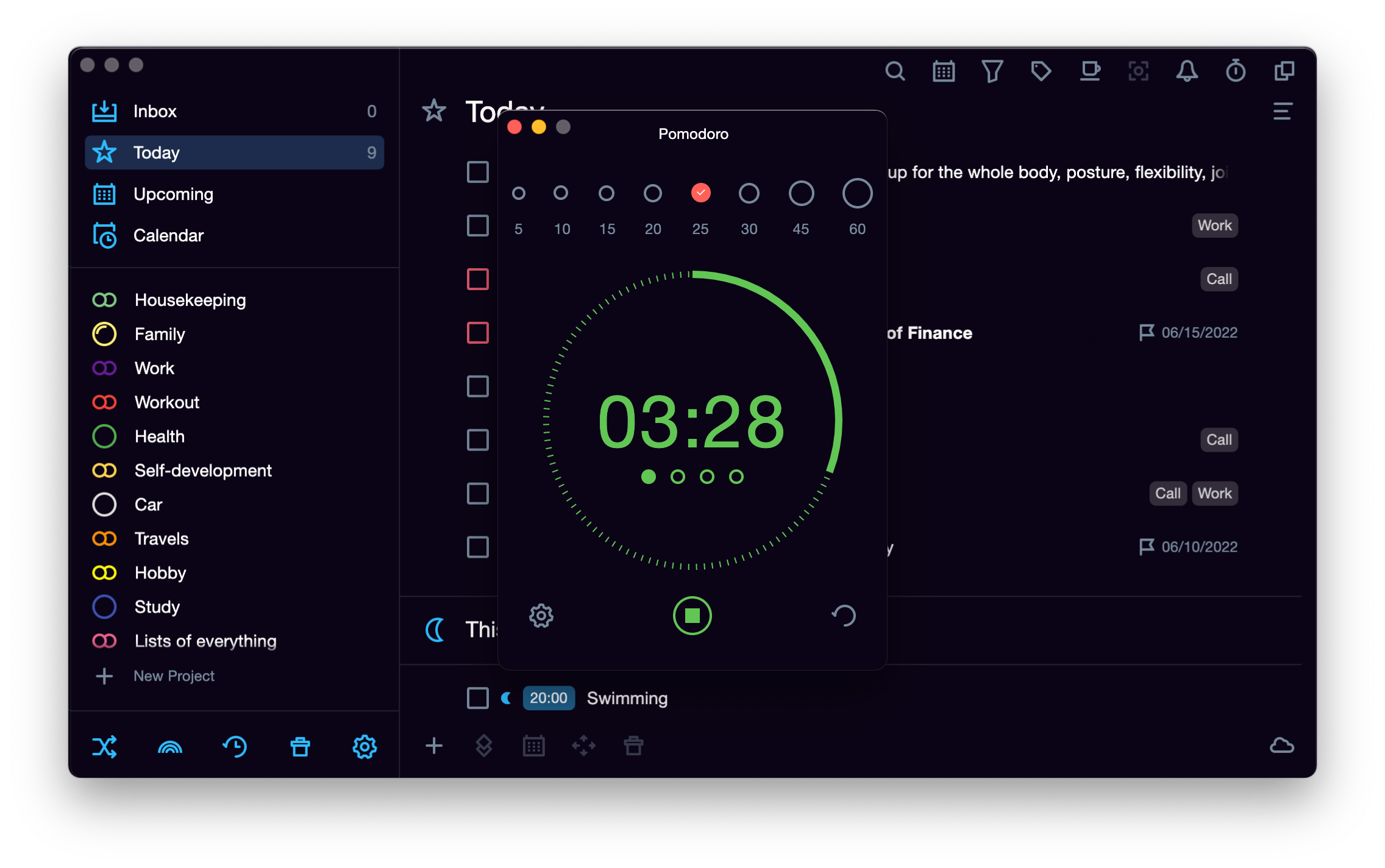Select 20 minute Pomodoro duration
The height and width of the screenshot is (868, 1385).
click(653, 193)
